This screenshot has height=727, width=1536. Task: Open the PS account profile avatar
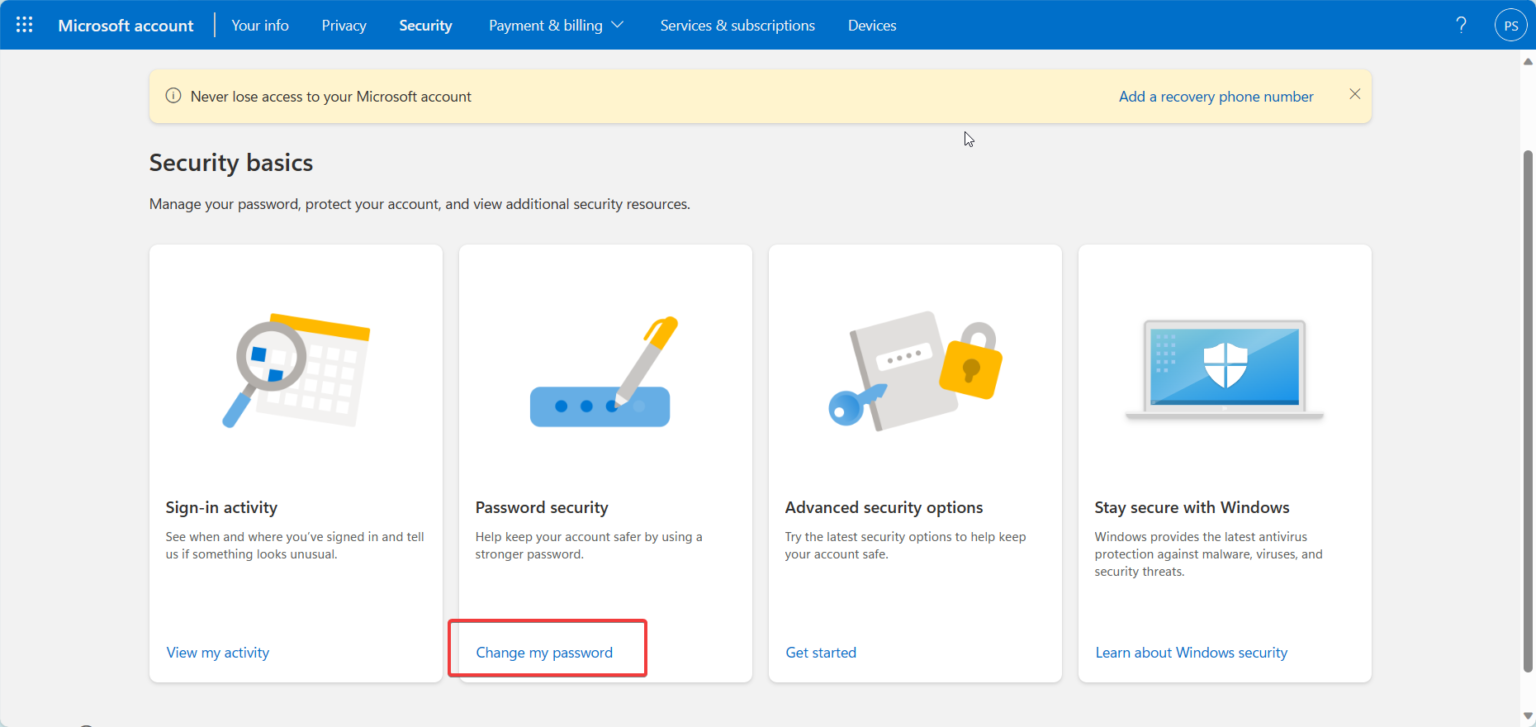click(1510, 25)
